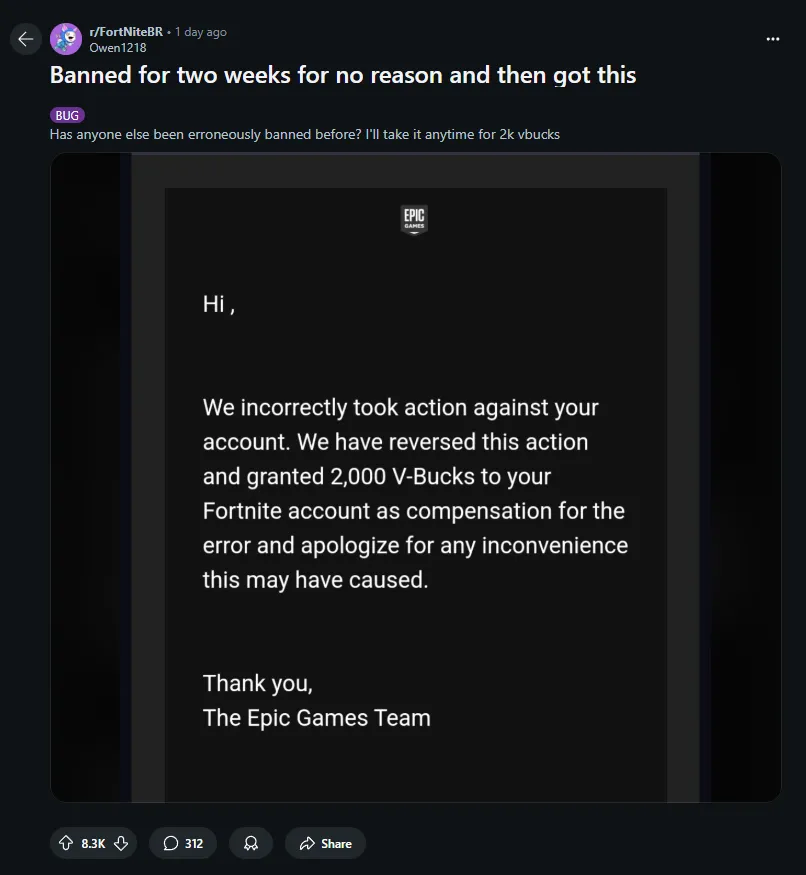Click the post title text

click(x=342, y=74)
